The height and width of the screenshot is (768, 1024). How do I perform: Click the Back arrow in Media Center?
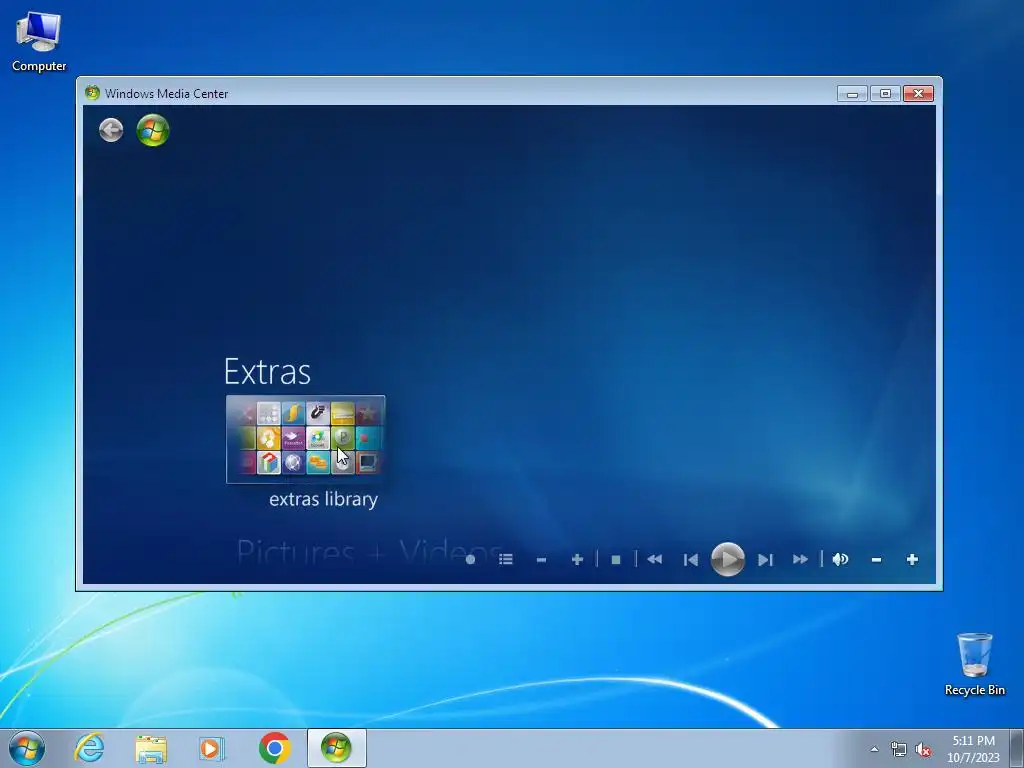(x=111, y=130)
